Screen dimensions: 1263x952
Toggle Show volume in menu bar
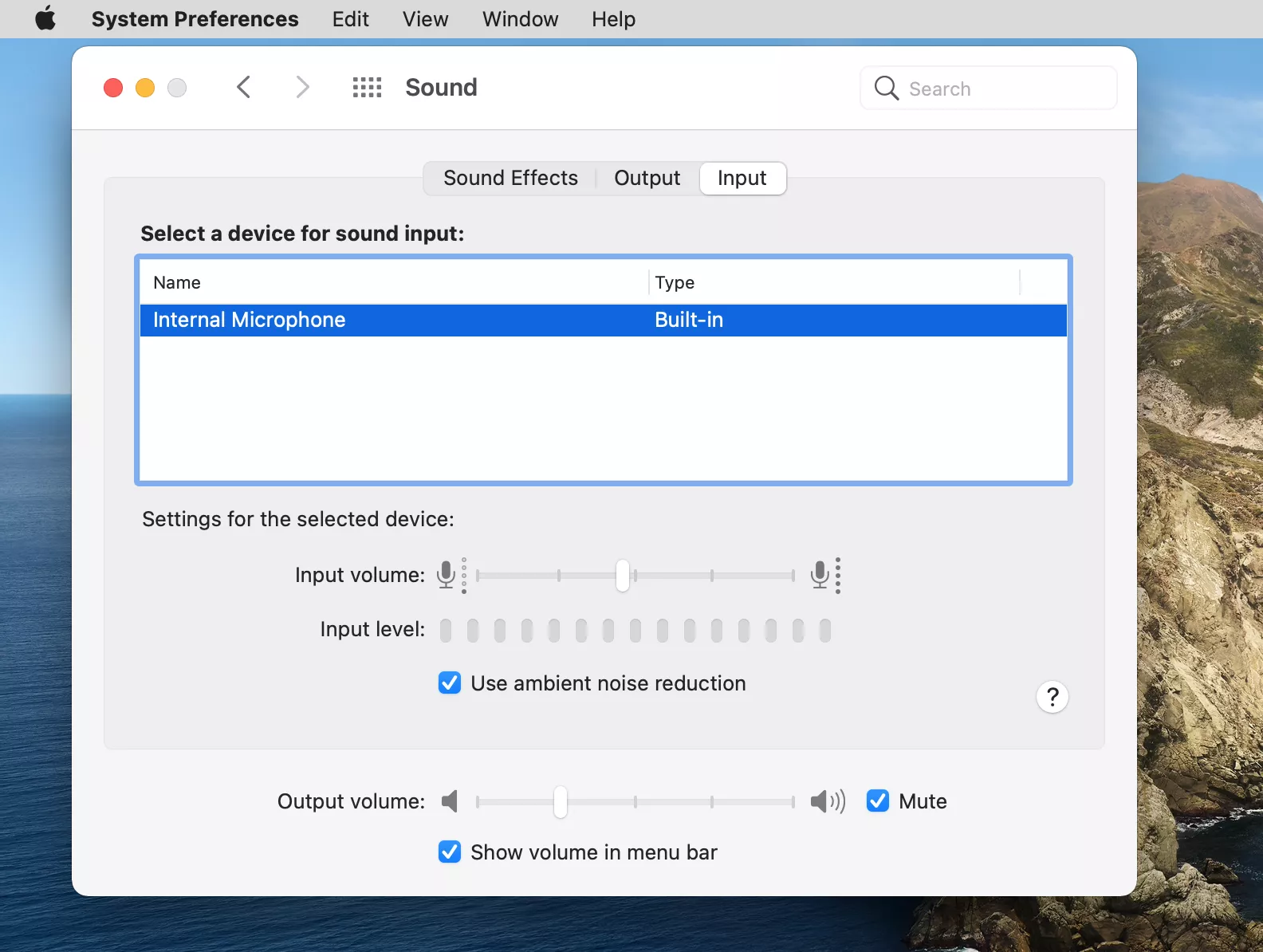[x=450, y=852]
